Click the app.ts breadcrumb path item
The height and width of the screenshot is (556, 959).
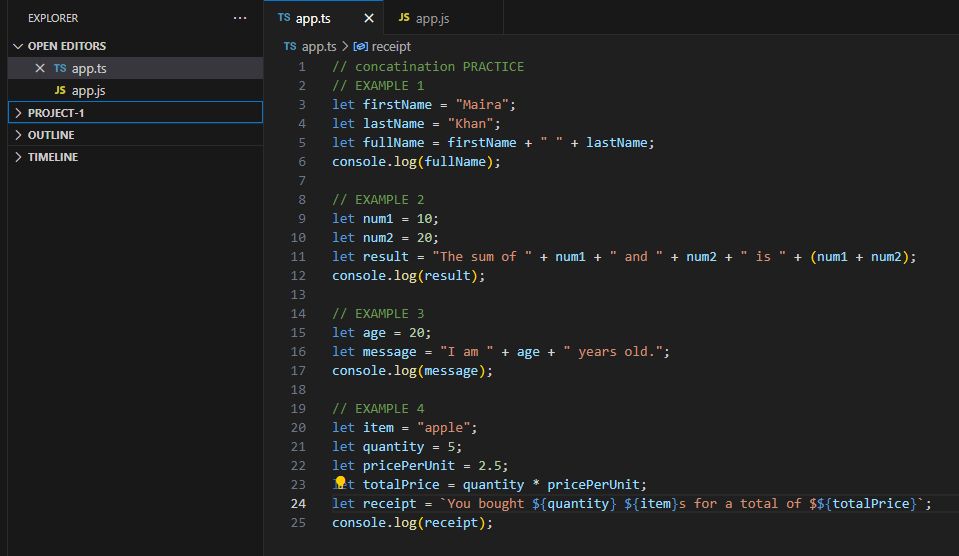click(x=319, y=46)
